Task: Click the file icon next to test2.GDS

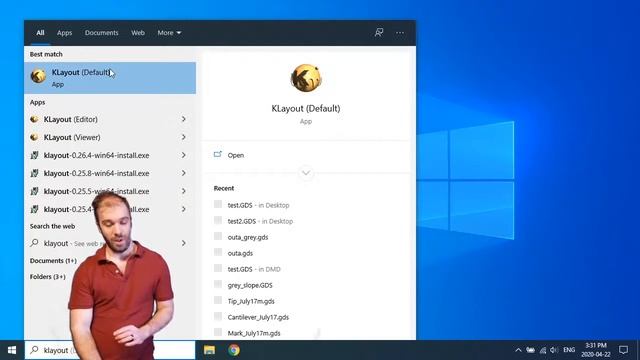Action: click(x=218, y=220)
